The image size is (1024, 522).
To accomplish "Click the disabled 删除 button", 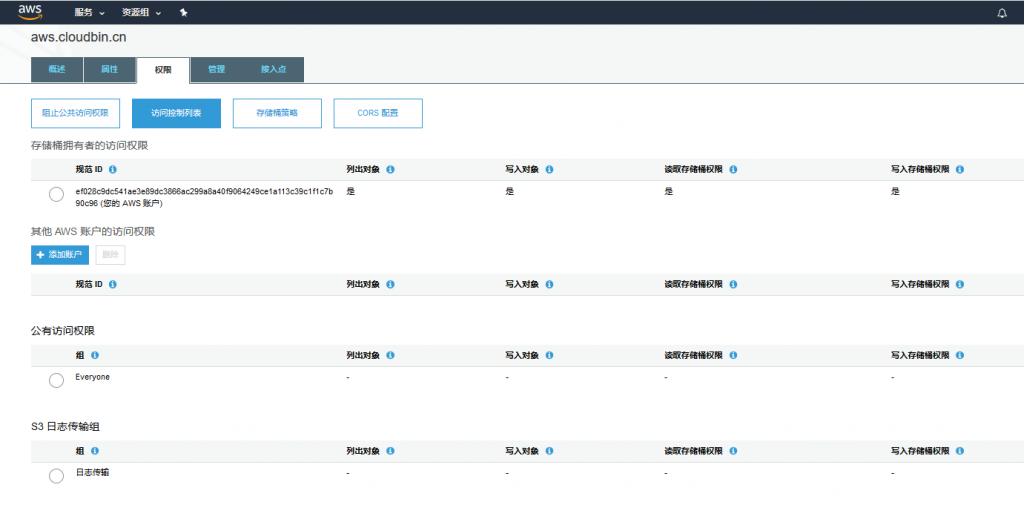I will 110,255.
